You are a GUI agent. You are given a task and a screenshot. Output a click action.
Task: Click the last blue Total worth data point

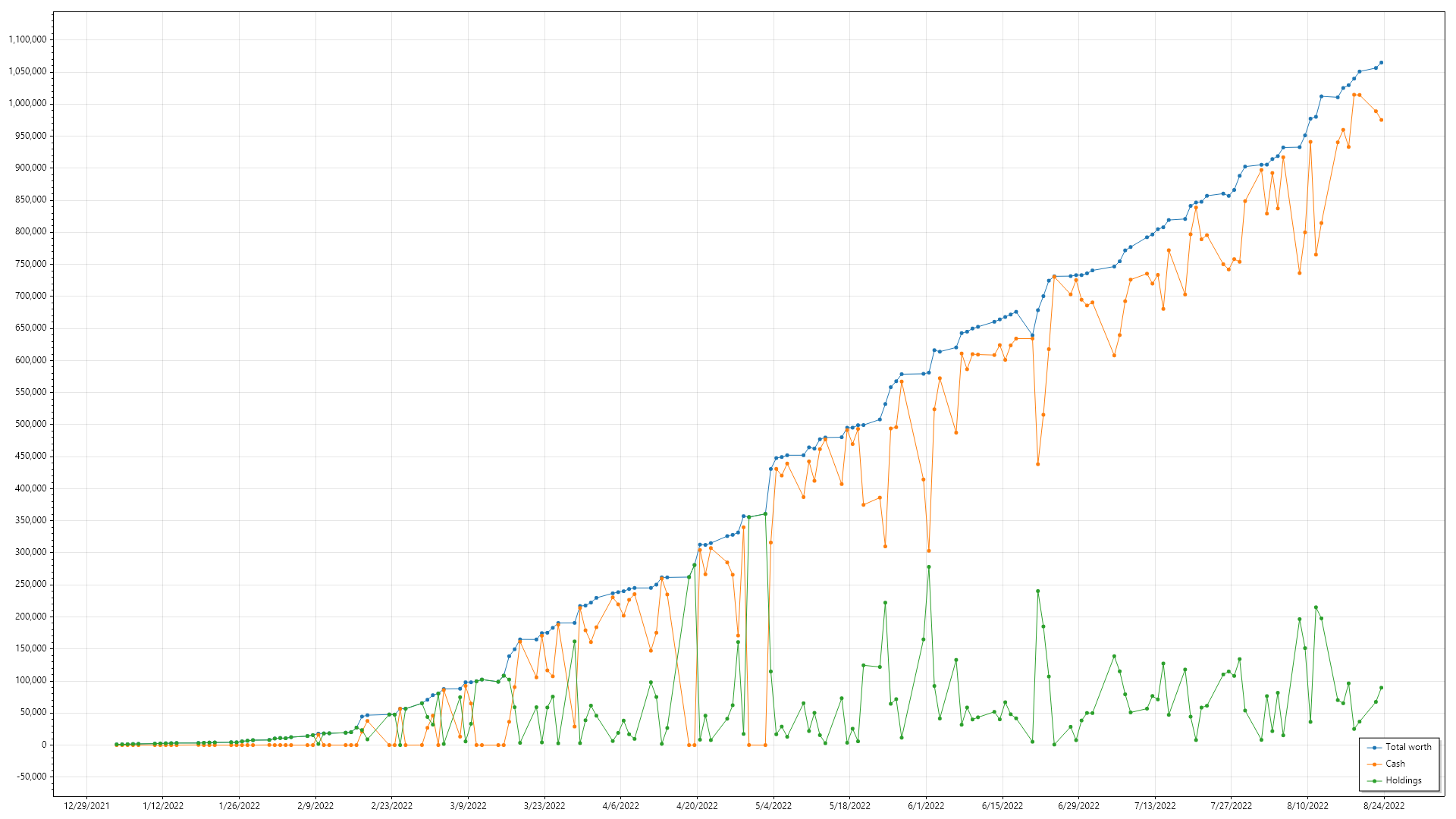tap(1382, 63)
